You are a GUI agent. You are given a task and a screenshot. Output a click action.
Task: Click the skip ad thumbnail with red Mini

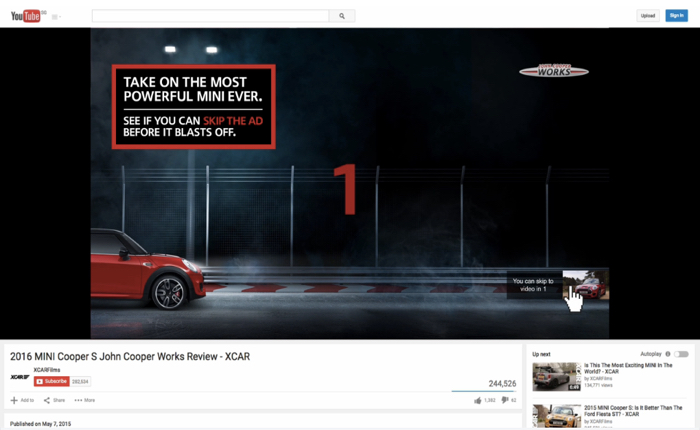pos(585,285)
